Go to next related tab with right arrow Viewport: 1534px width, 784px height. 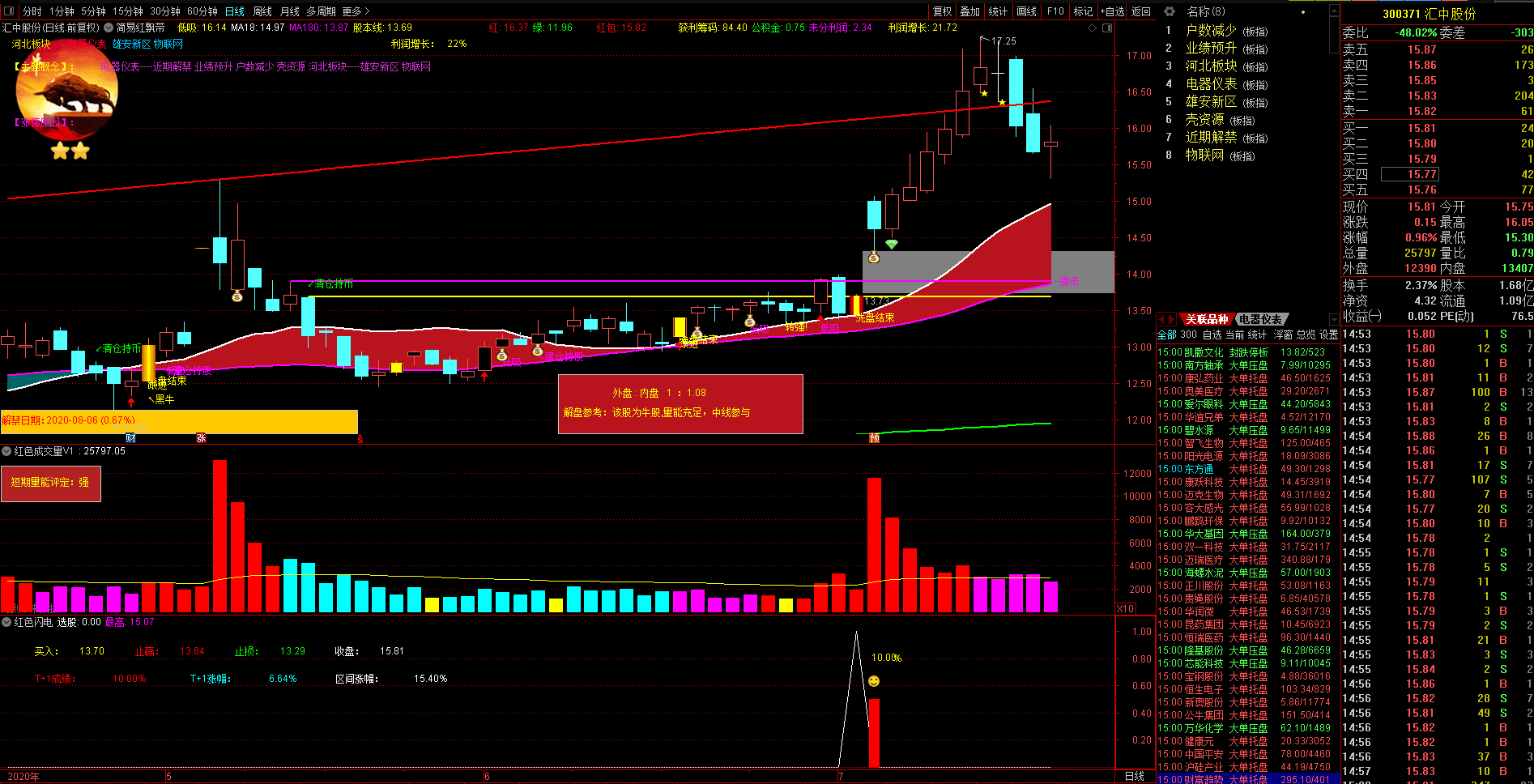(1171, 319)
